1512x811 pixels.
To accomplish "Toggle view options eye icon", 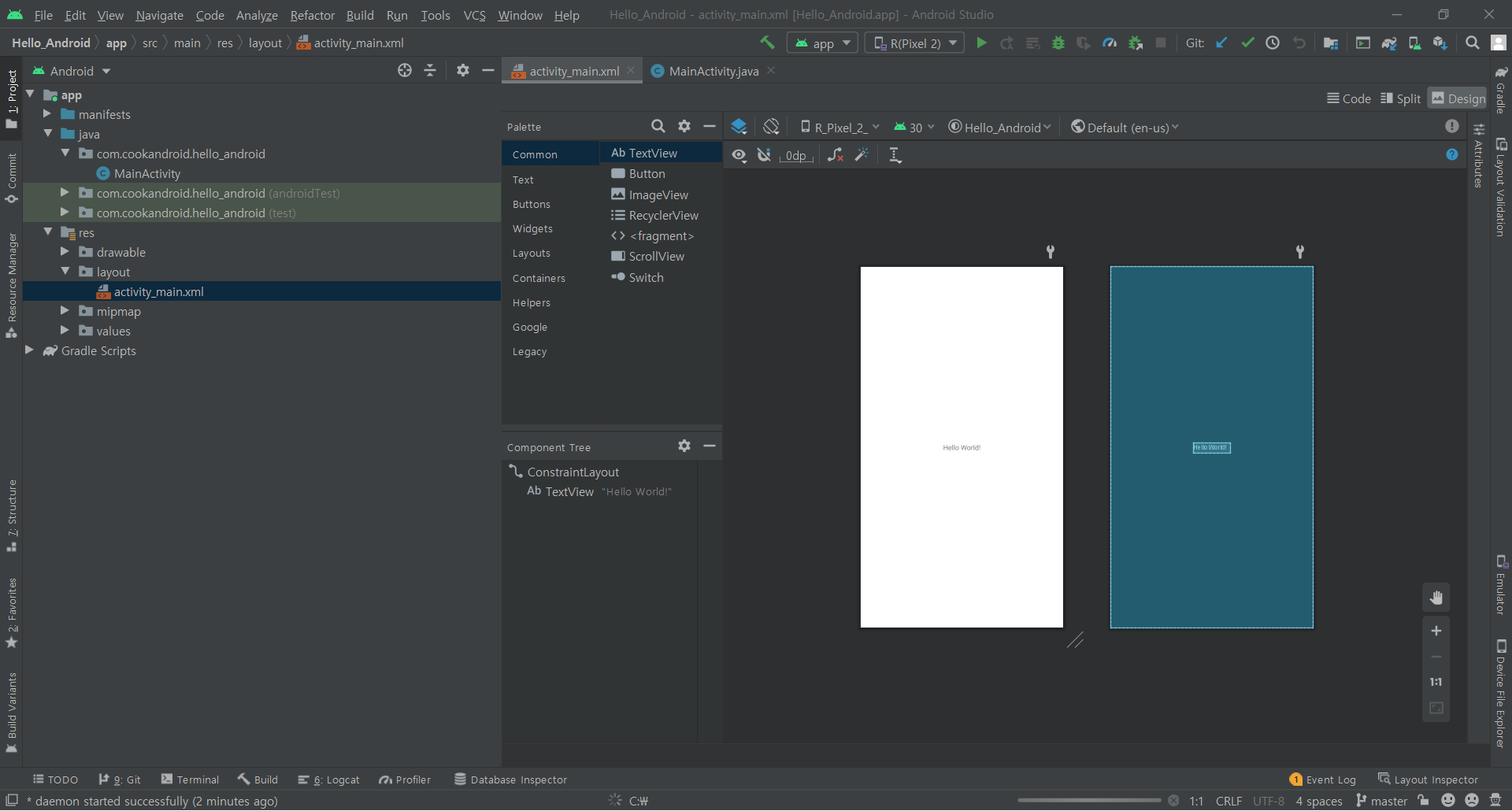I will tap(739, 155).
